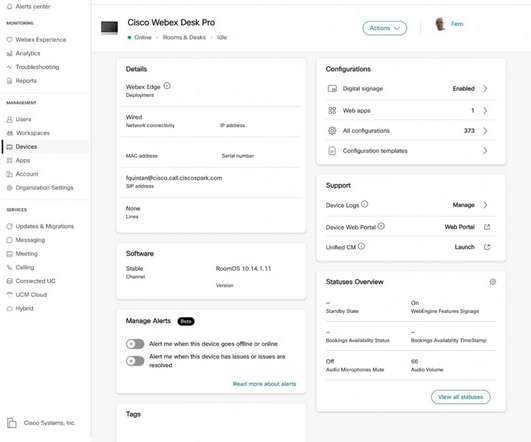Click Manage for Device Logs
531x442 pixels.
pos(463,205)
